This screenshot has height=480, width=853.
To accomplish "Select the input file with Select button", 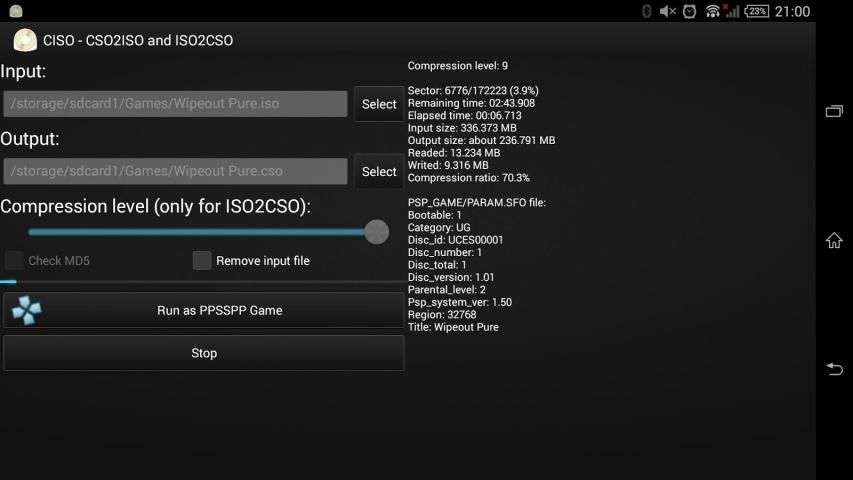I will pyautogui.click(x=379, y=104).
